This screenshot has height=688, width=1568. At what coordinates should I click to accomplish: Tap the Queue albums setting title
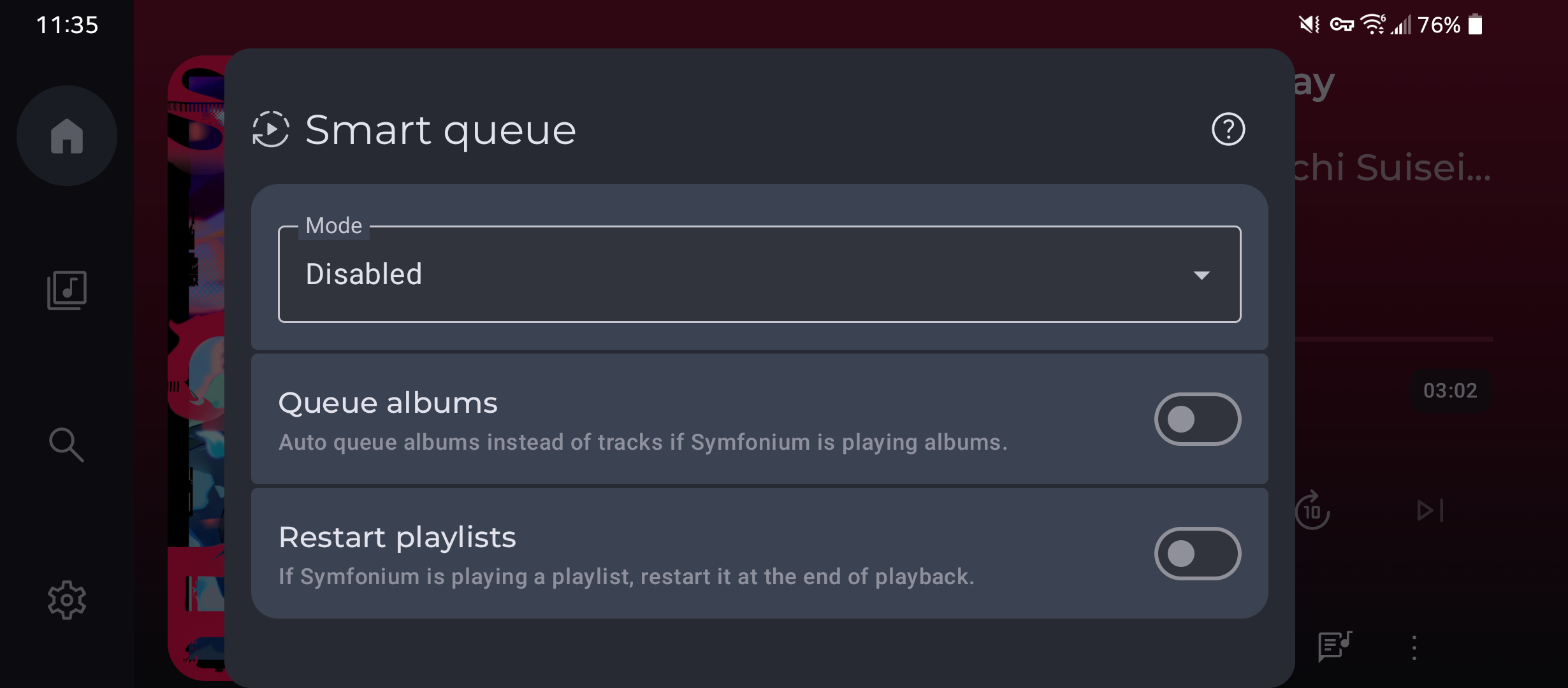(x=388, y=403)
